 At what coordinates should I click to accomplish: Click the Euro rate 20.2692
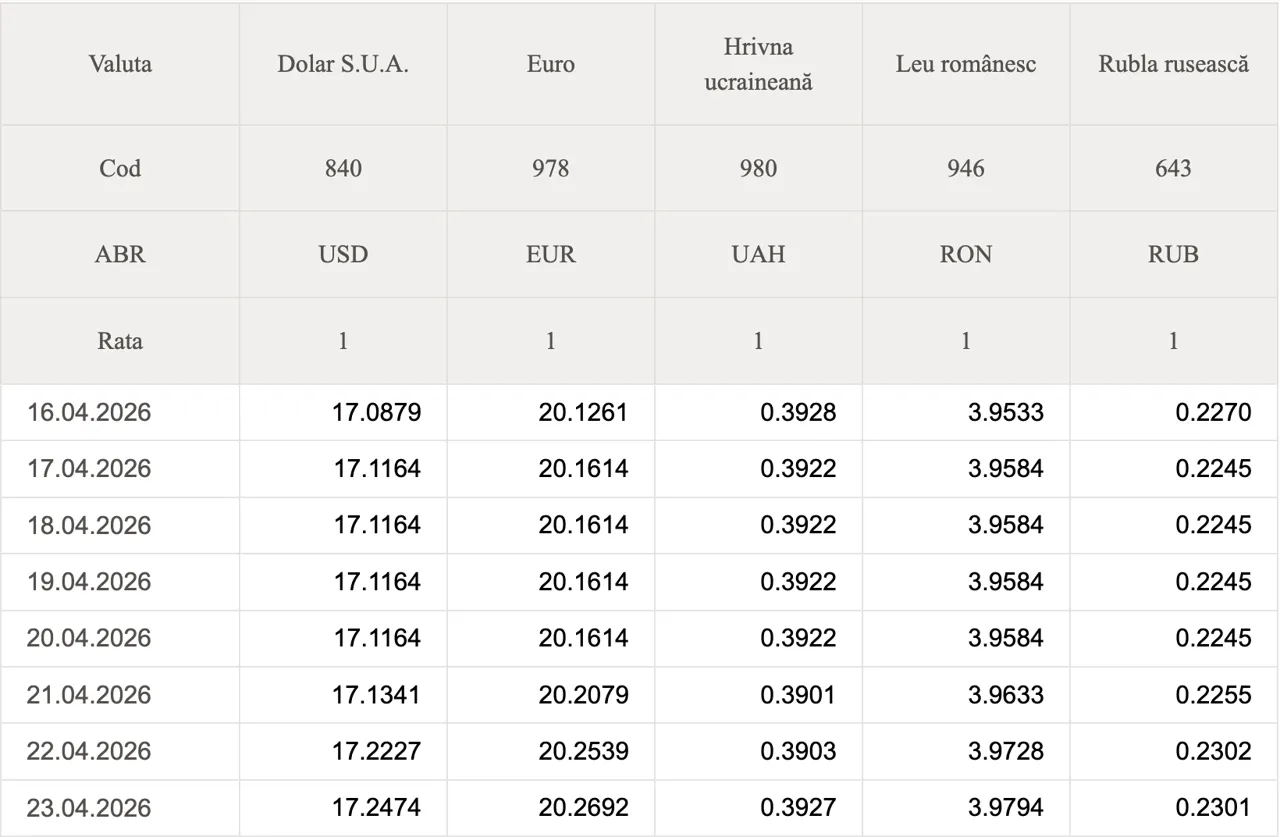[x=583, y=808]
